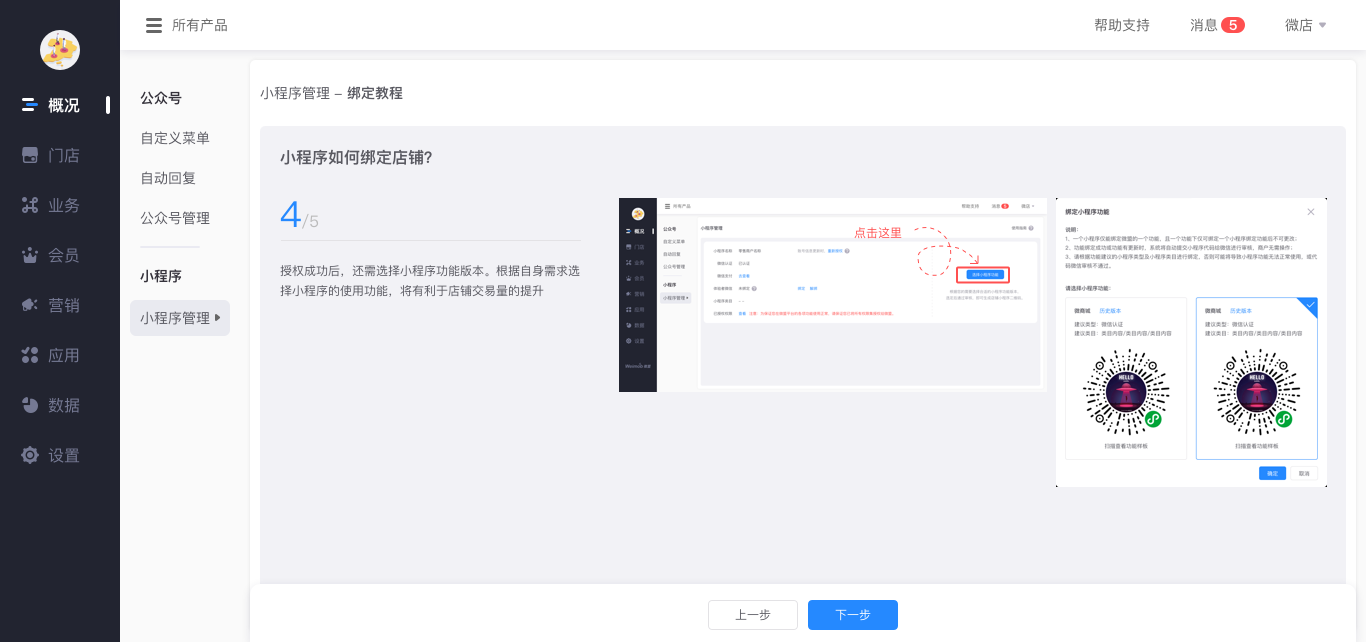
Task: Click the shop avatar logo
Action: pyautogui.click(x=60, y=50)
